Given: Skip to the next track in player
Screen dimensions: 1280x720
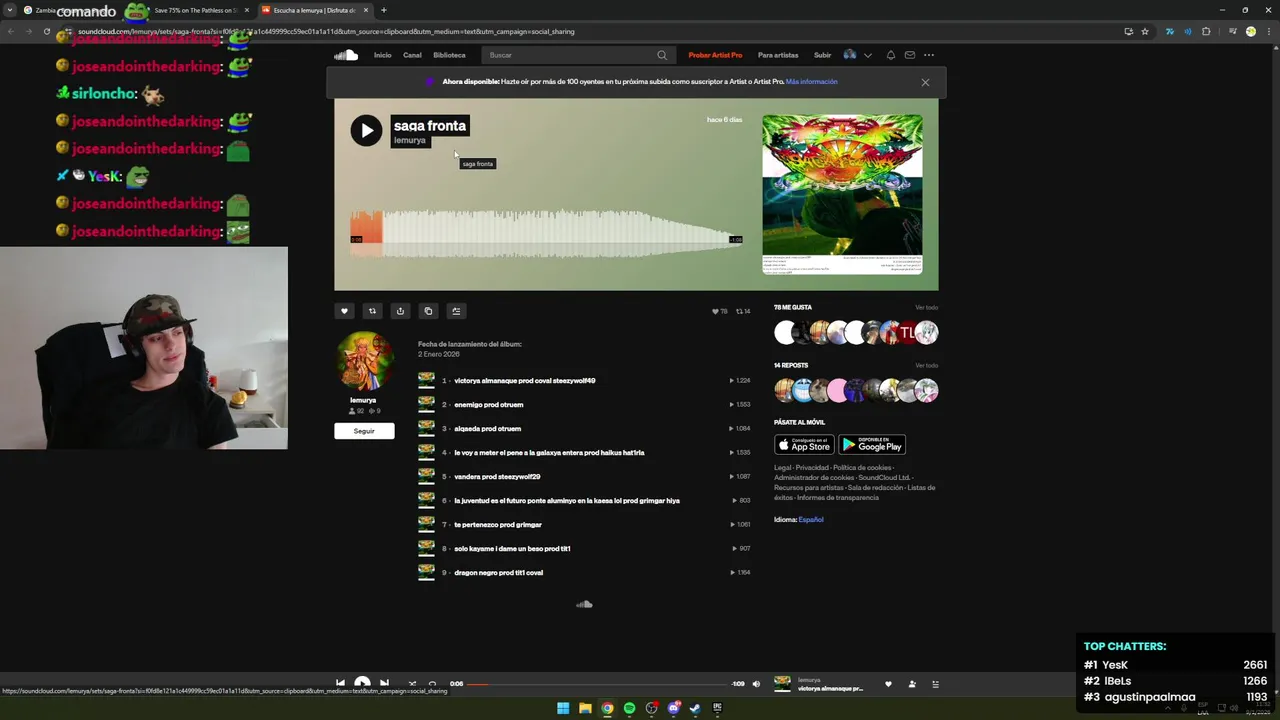Looking at the screenshot, I should tap(384, 684).
